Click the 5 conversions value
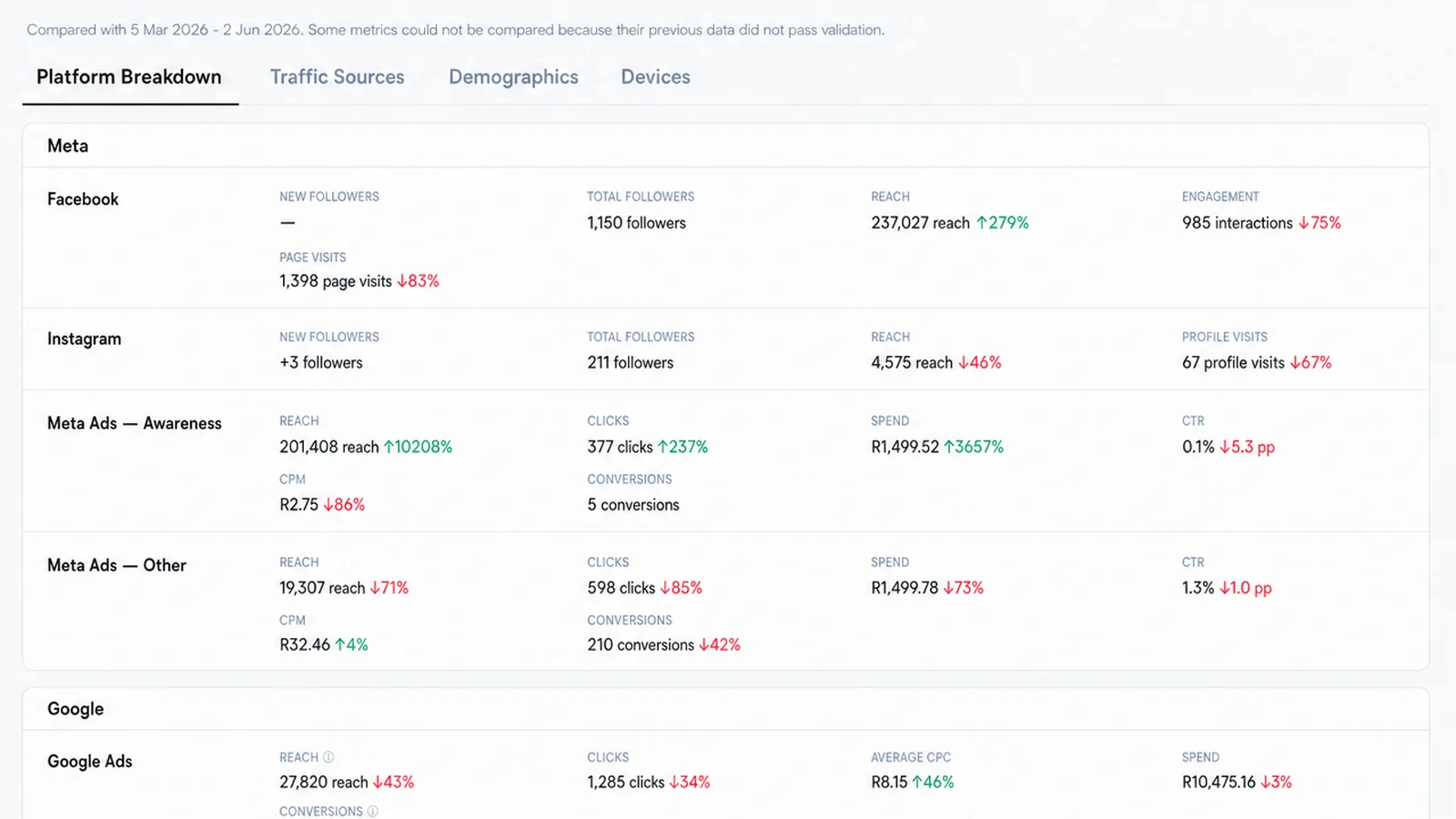This screenshot has height=819, width=1456. coord(633,505)
